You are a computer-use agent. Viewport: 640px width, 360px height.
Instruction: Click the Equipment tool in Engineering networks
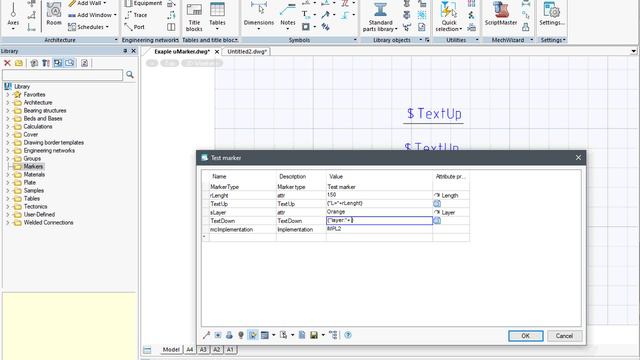pos(143,3)
